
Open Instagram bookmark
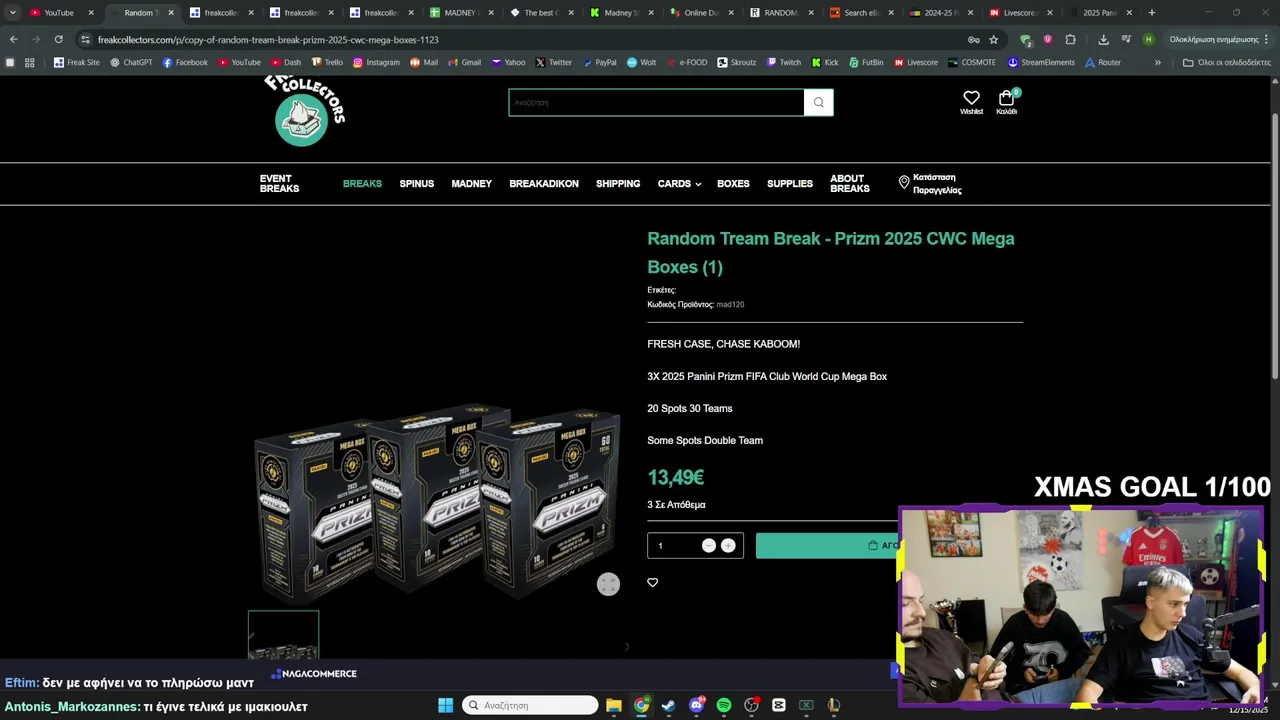point(376,62)
